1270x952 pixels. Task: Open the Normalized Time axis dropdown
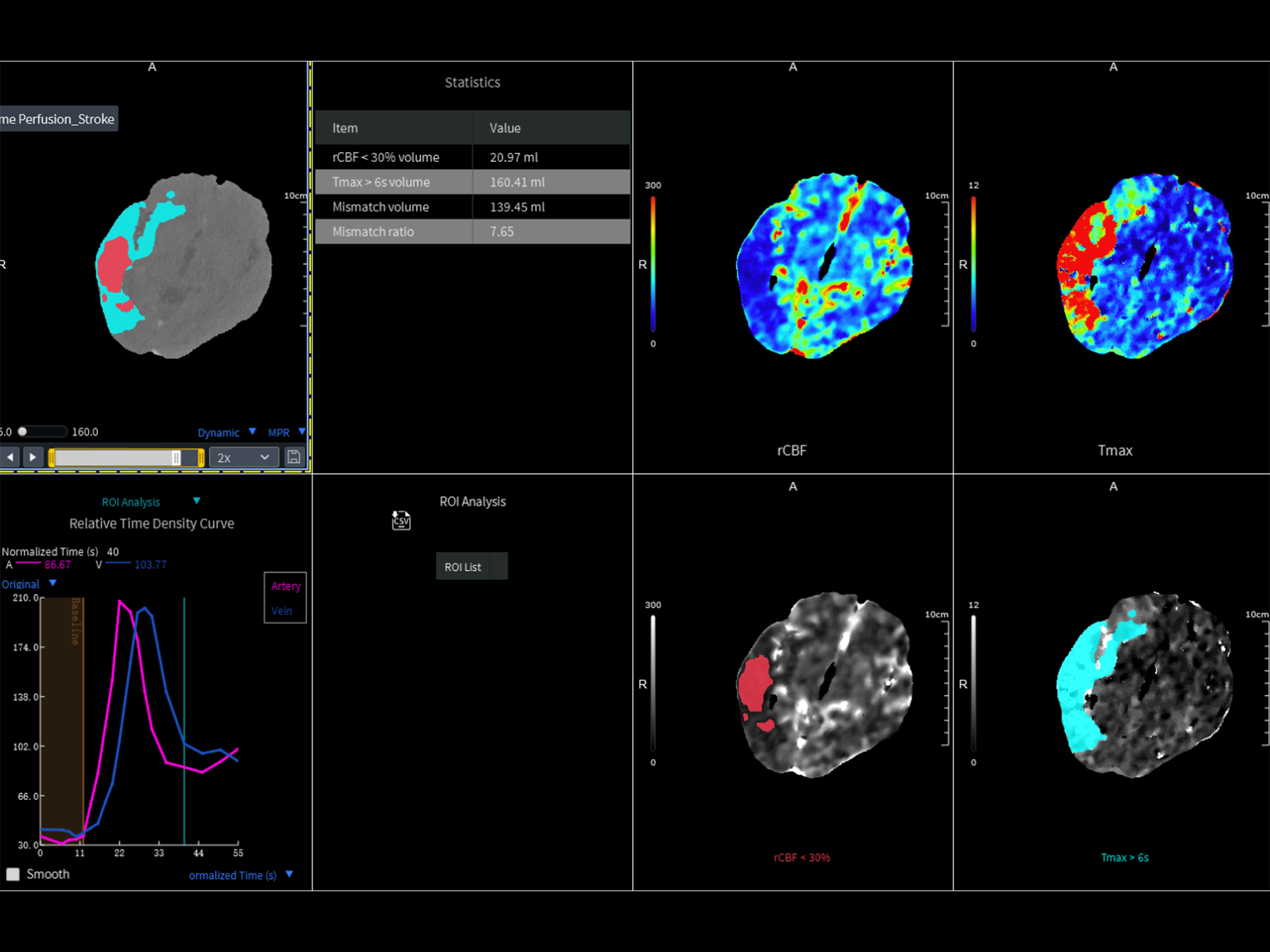tap(289, 874)
